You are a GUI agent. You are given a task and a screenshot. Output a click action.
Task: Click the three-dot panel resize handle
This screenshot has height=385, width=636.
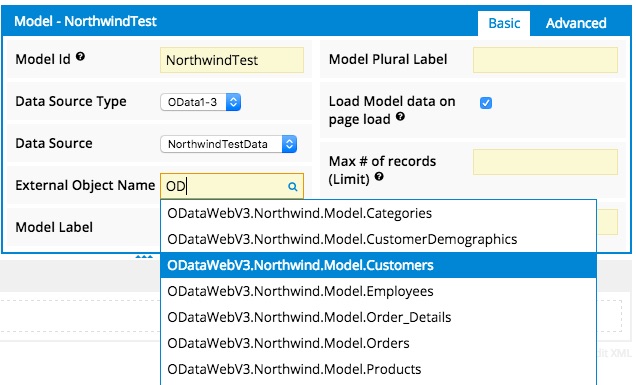click(x=144, y=257)
